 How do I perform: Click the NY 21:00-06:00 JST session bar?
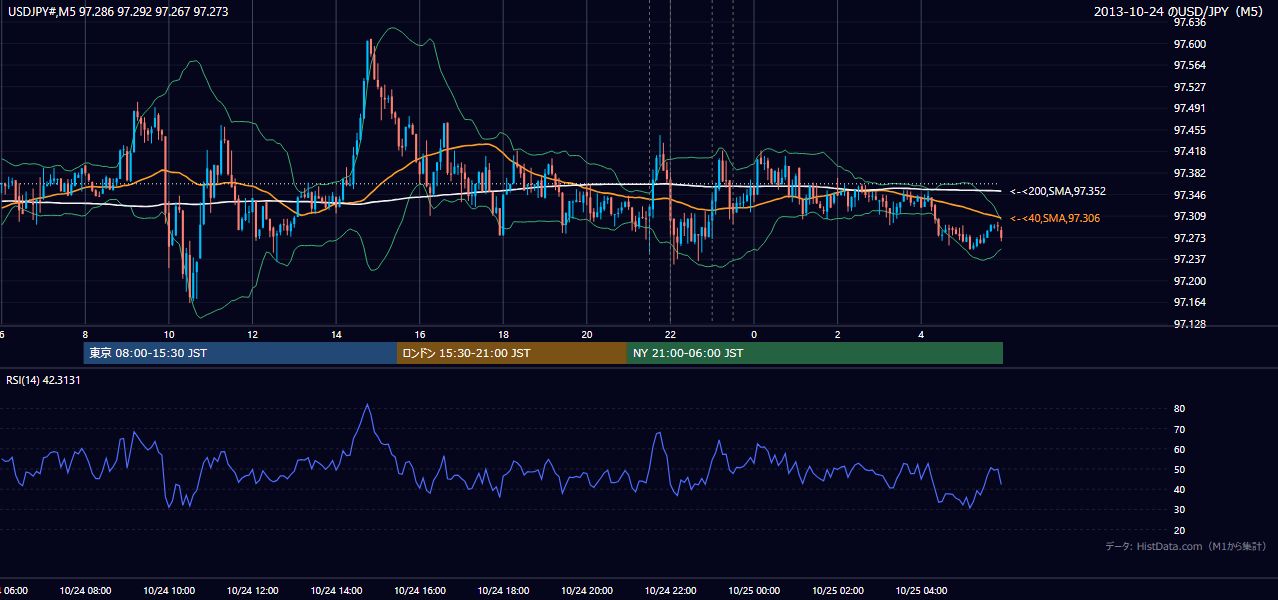point(815,353)
